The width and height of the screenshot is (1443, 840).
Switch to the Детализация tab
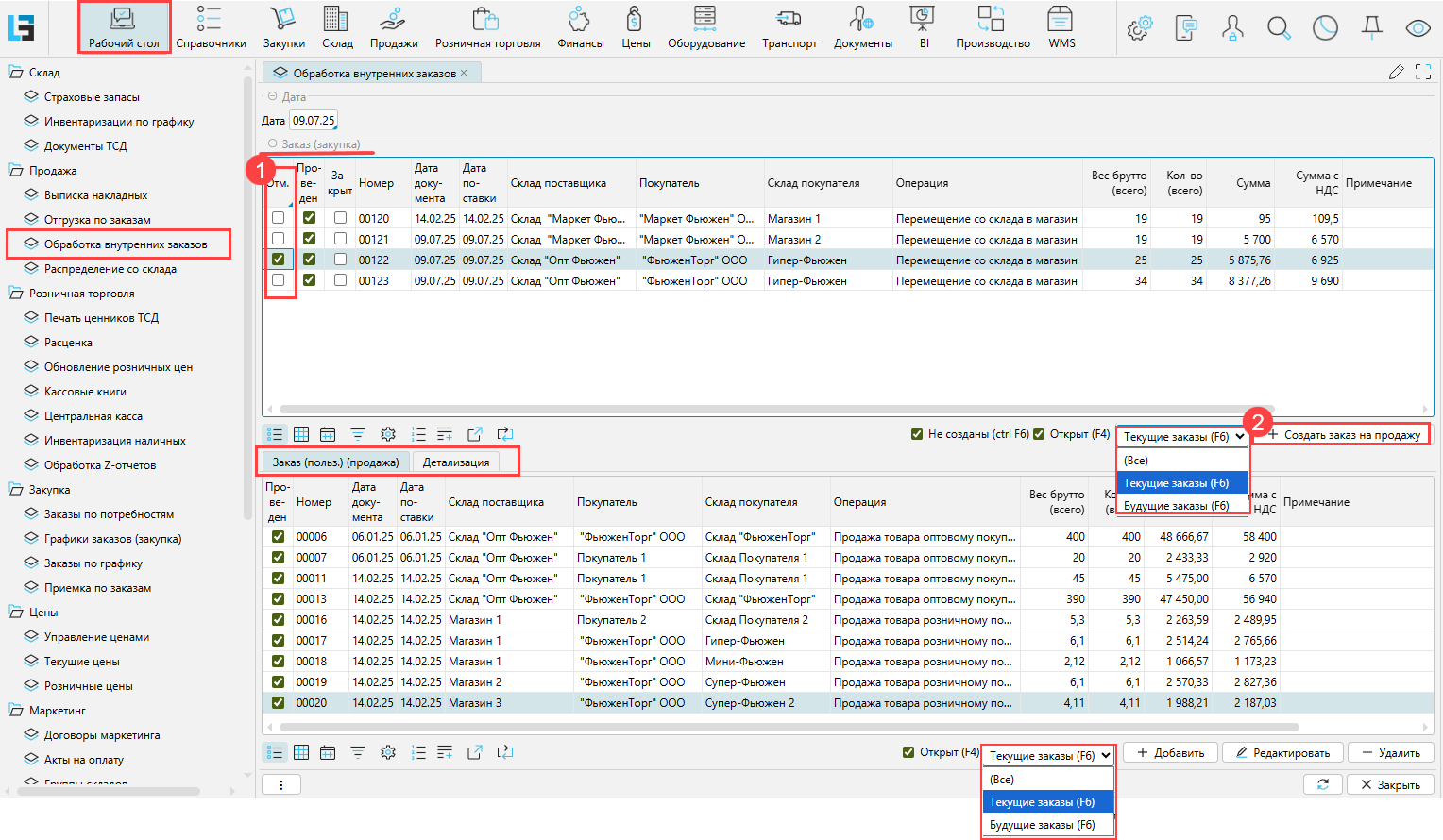(456, 462)
